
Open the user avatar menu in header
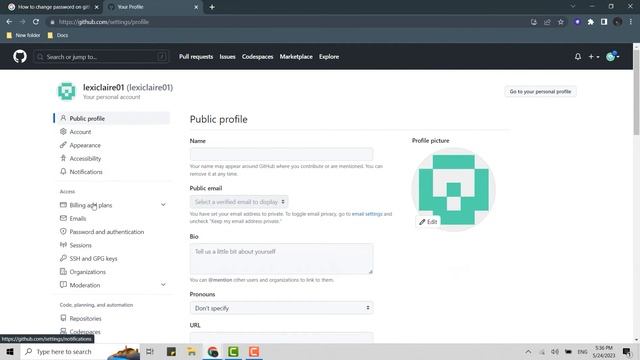point(613,57)
